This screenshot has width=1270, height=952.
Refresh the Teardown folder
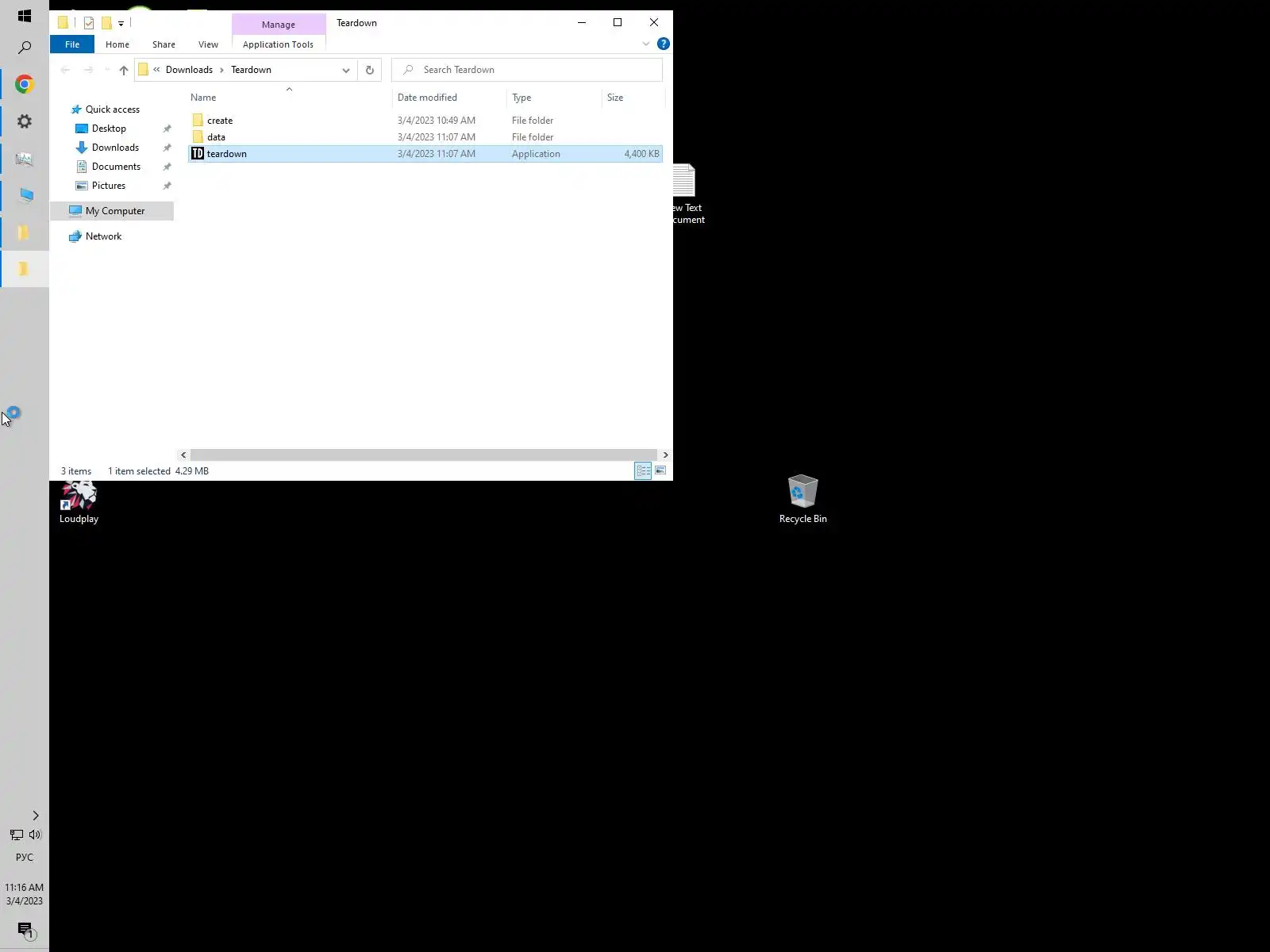[x=370, y=70]
